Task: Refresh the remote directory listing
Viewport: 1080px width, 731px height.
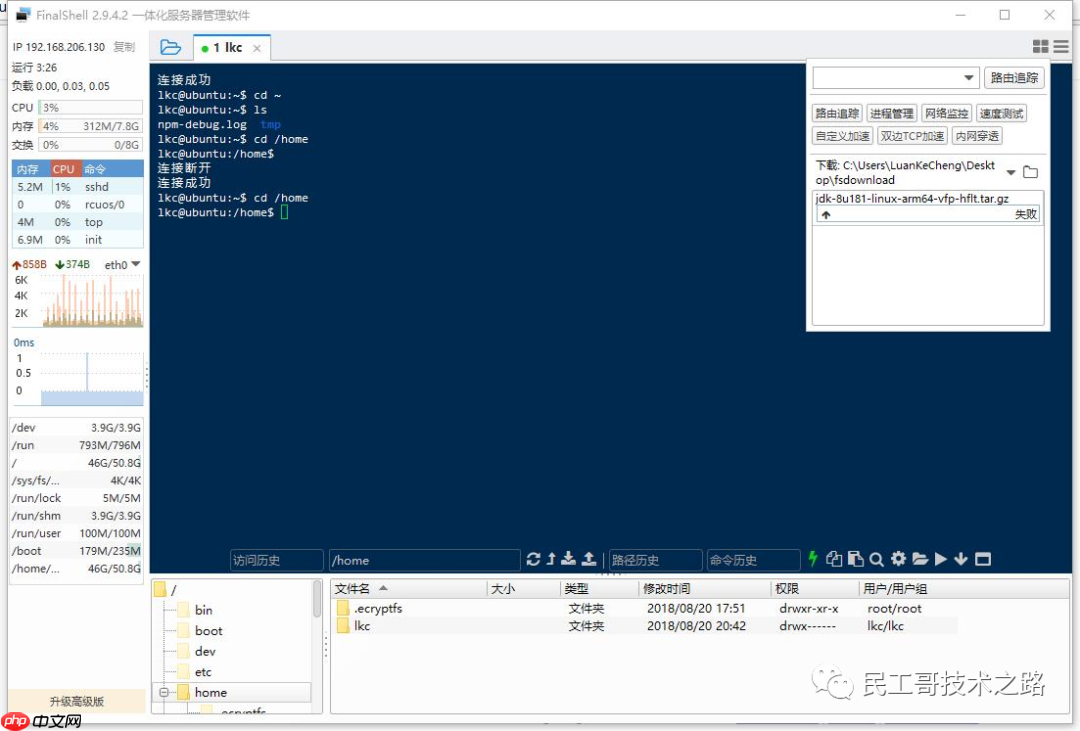Action: tap(533, 559)
